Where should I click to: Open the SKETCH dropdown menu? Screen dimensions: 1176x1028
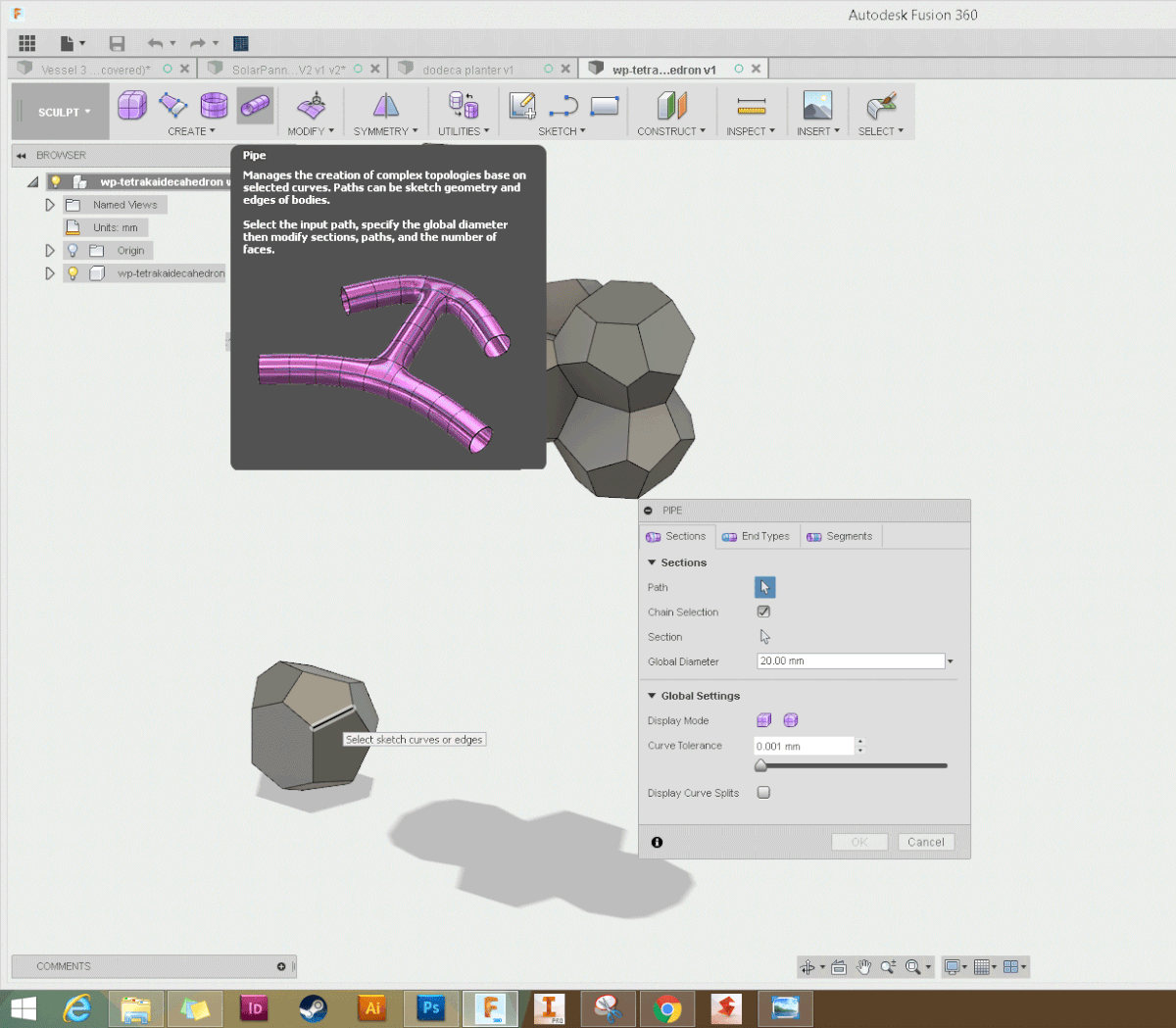[562, 131]
